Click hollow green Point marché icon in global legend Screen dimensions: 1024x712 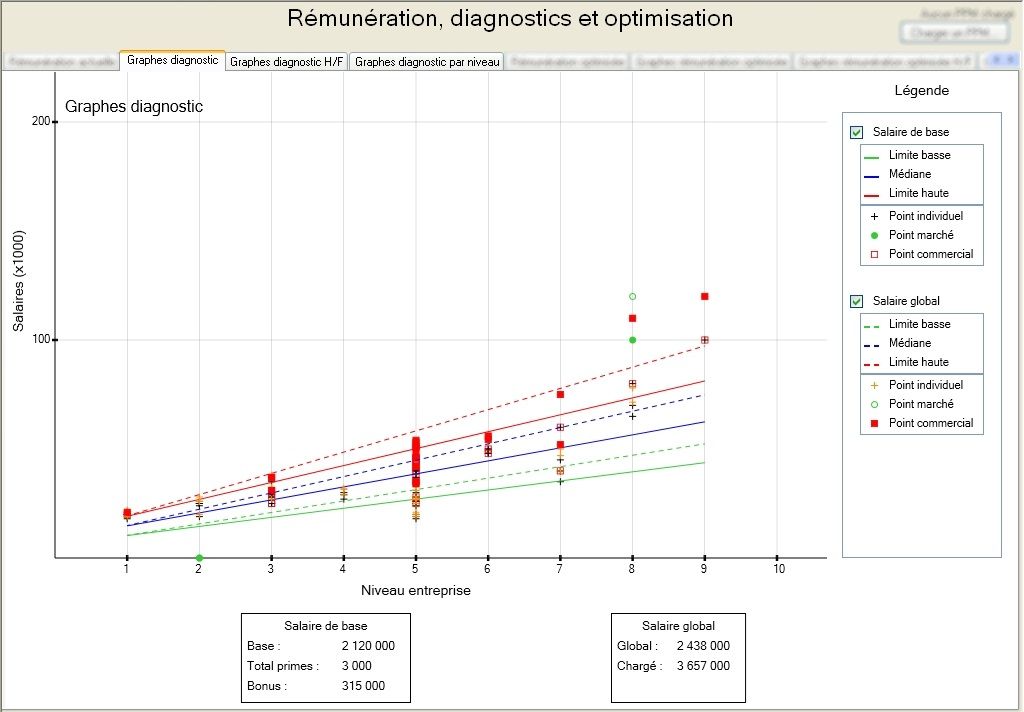874,405
